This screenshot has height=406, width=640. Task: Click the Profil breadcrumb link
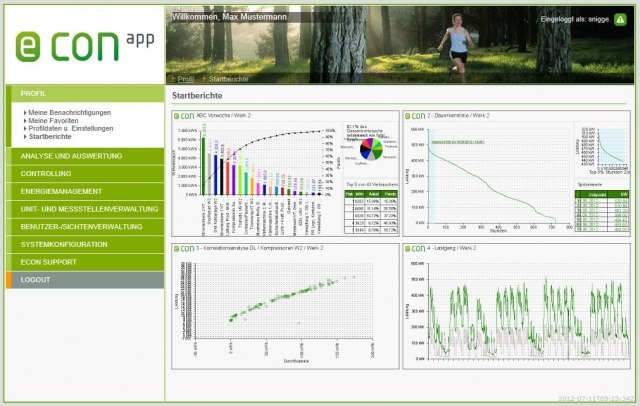pos(187,78)
